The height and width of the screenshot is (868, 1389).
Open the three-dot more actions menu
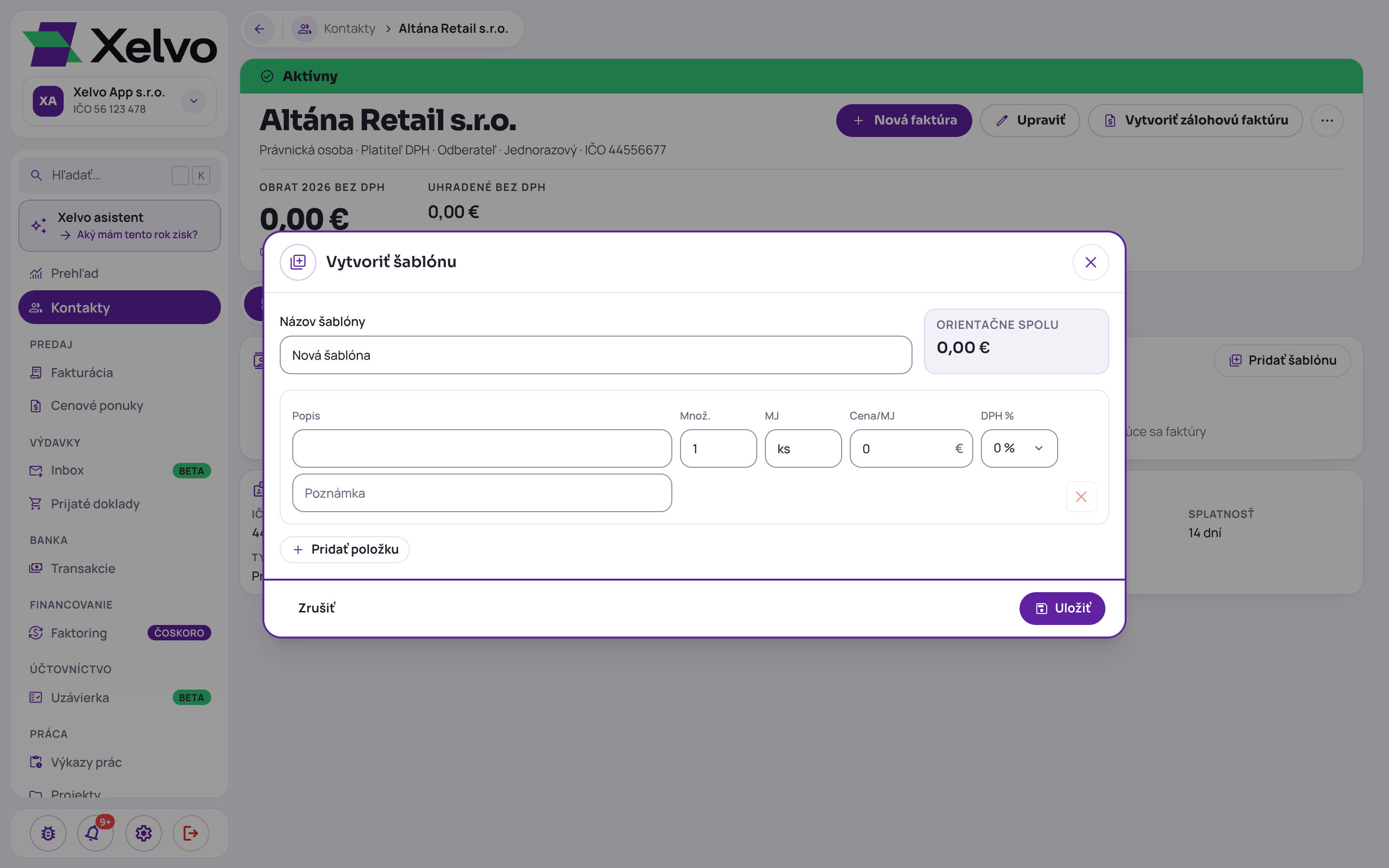[x=1327, y=121]
